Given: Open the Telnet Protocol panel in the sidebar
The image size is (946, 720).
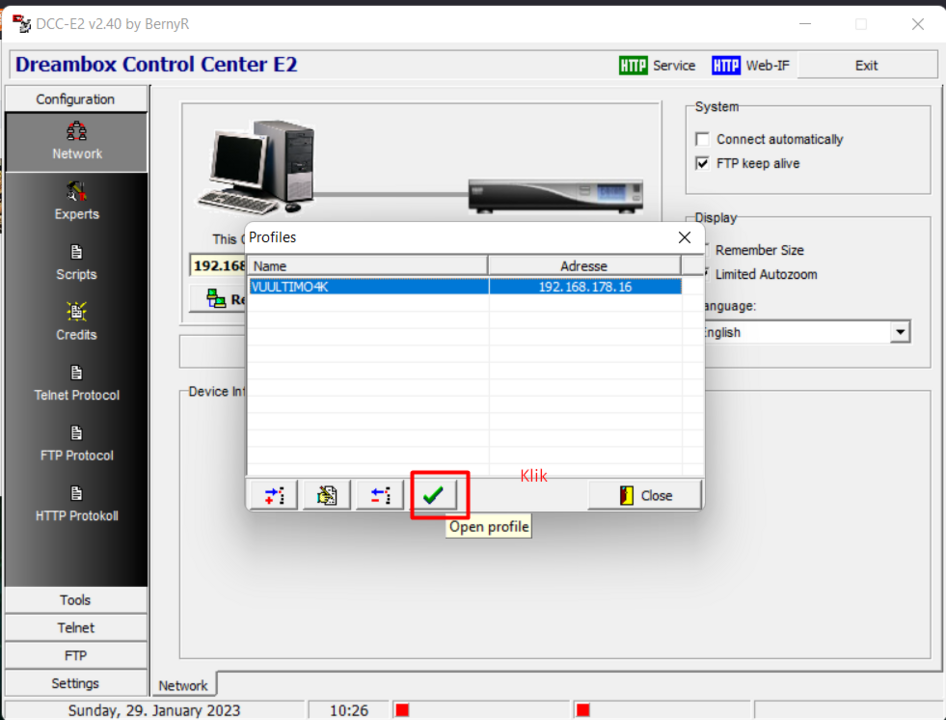Looking at the screenshot, I should [x=76, y=384].
